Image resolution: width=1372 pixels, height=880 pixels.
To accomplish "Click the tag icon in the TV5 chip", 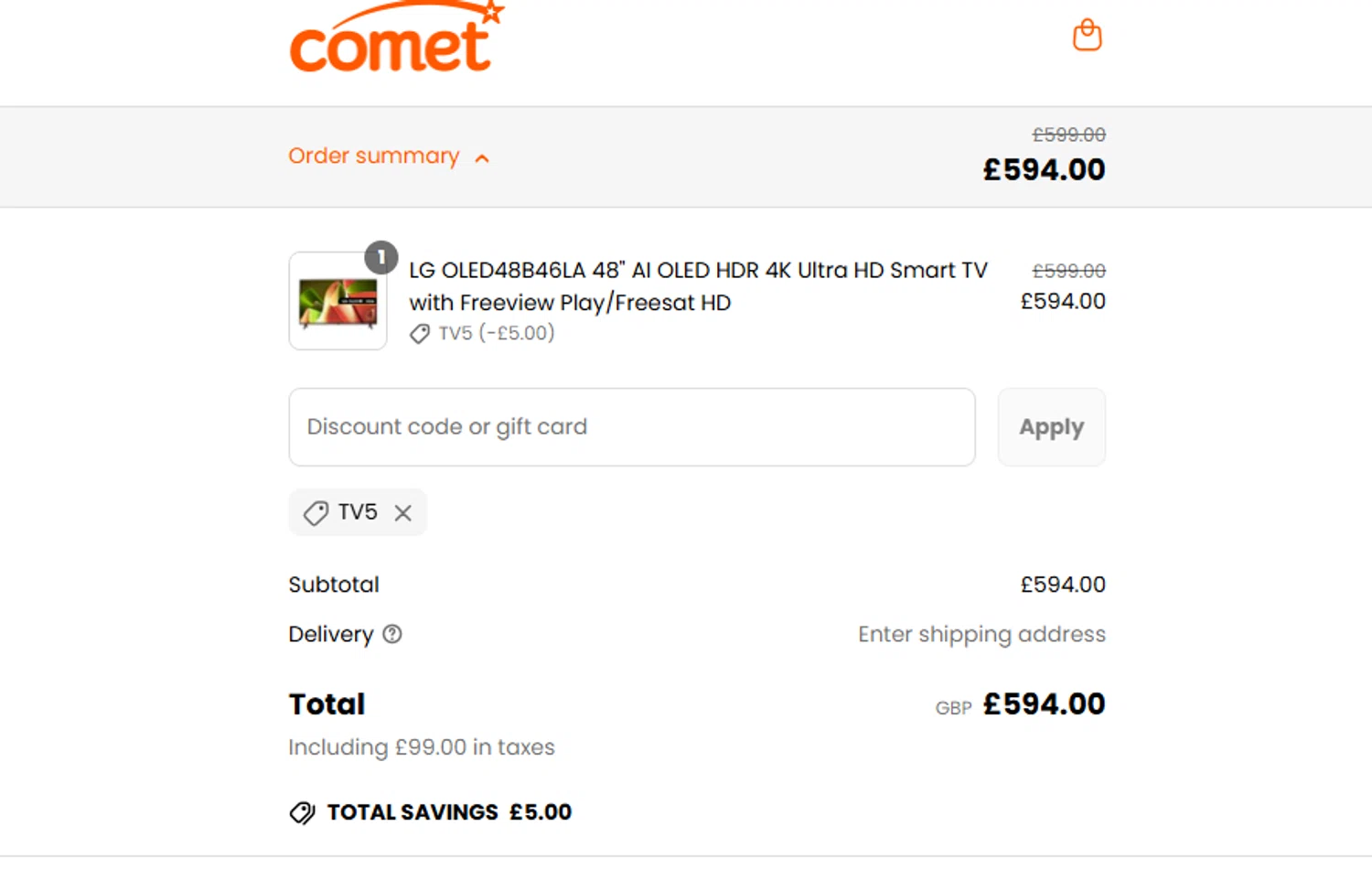I will [316, 513].
